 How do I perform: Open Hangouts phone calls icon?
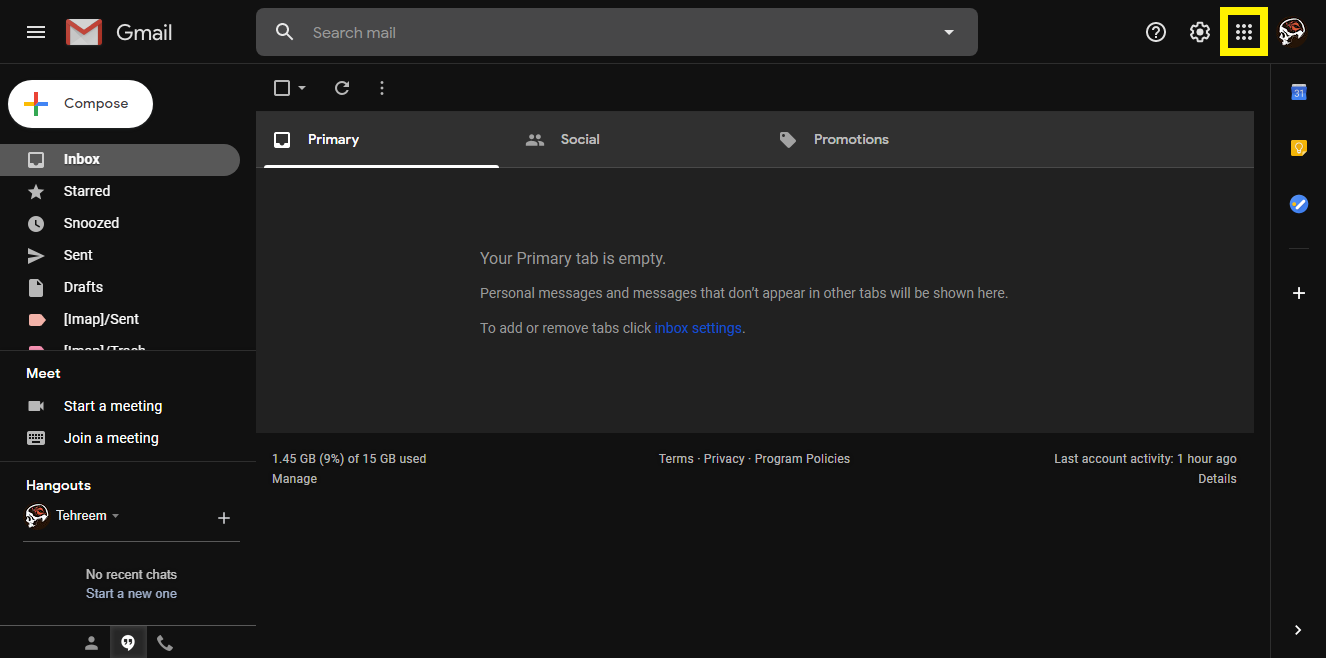(x=165, y=643)
